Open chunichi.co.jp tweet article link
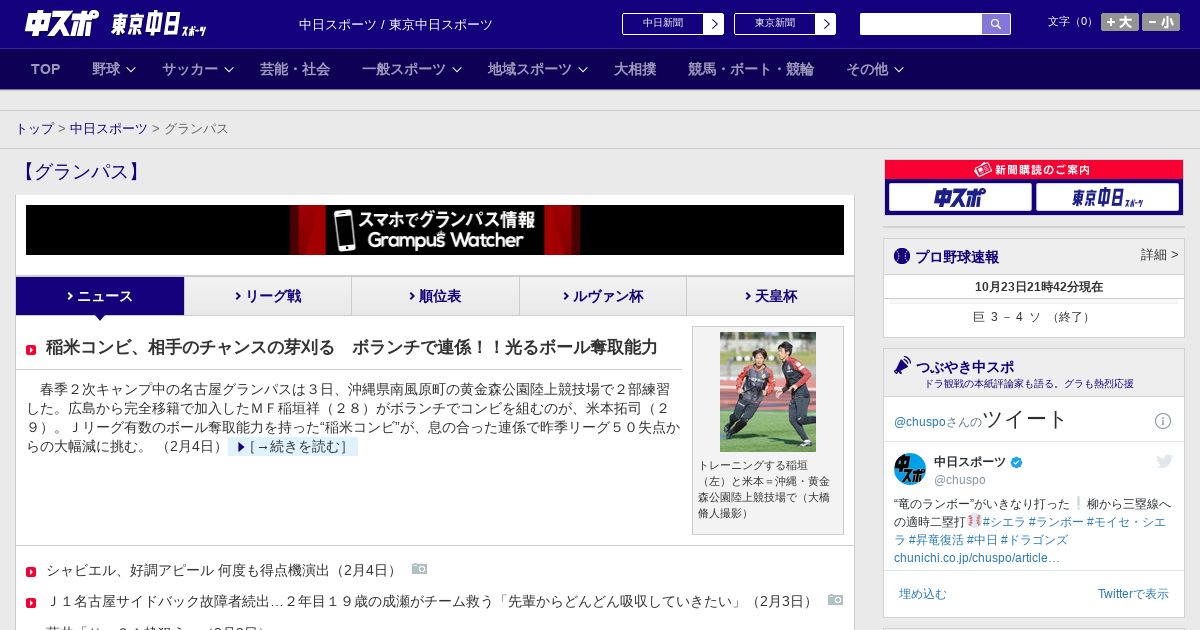1200x630 pixels. [976, 558]
